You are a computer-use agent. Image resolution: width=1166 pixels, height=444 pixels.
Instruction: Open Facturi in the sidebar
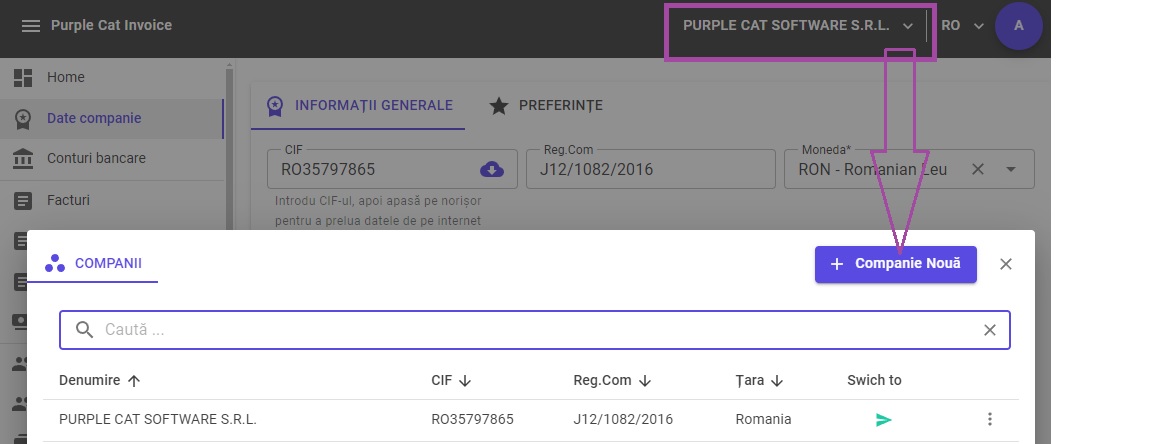(68, 200)
